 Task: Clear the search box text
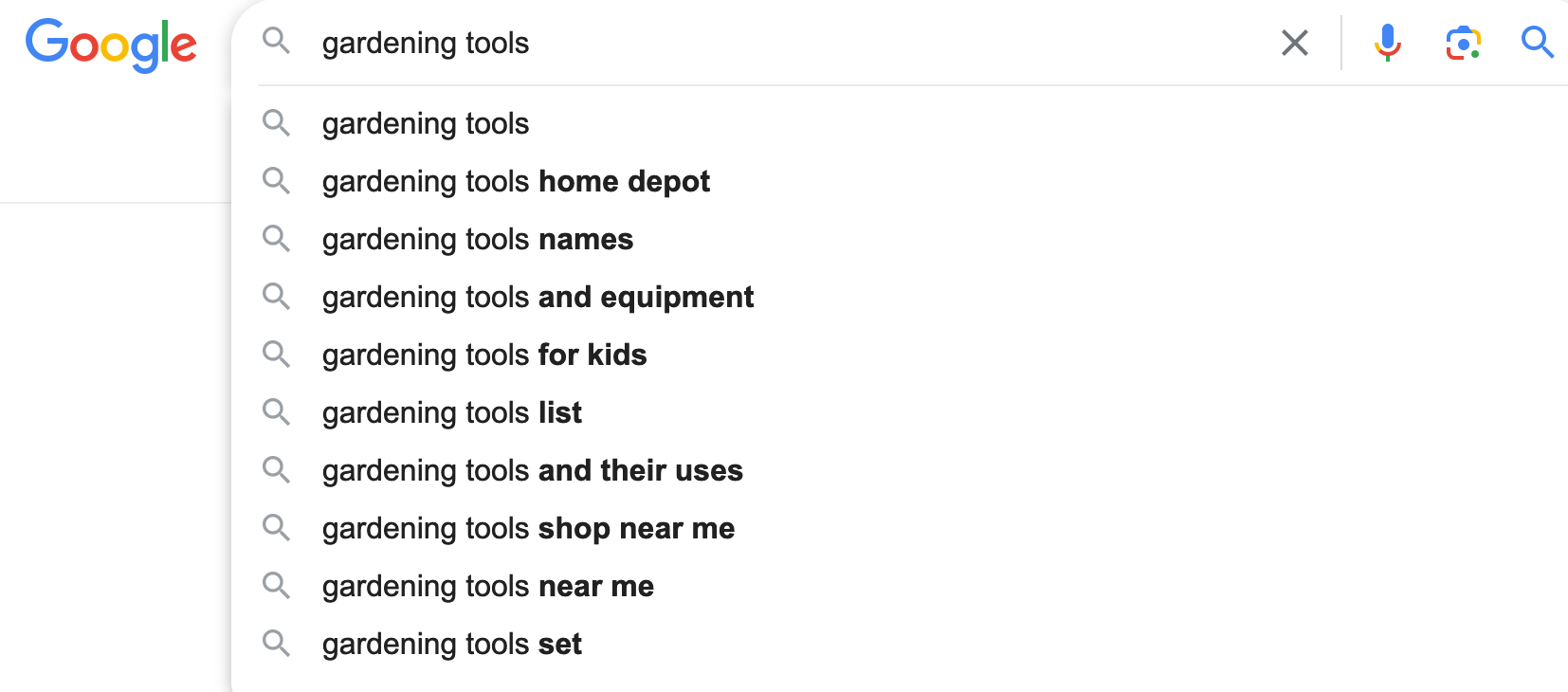point(1294,43)
